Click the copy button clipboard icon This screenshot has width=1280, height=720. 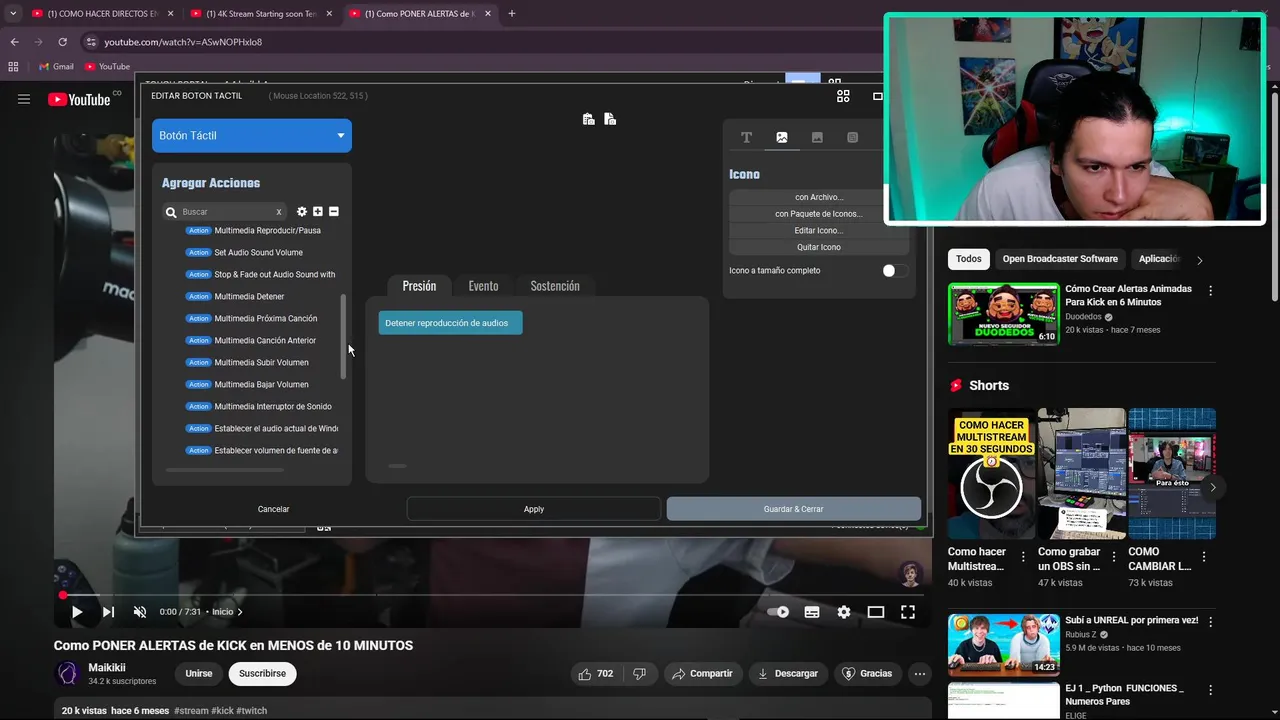[x=588, y=119]
